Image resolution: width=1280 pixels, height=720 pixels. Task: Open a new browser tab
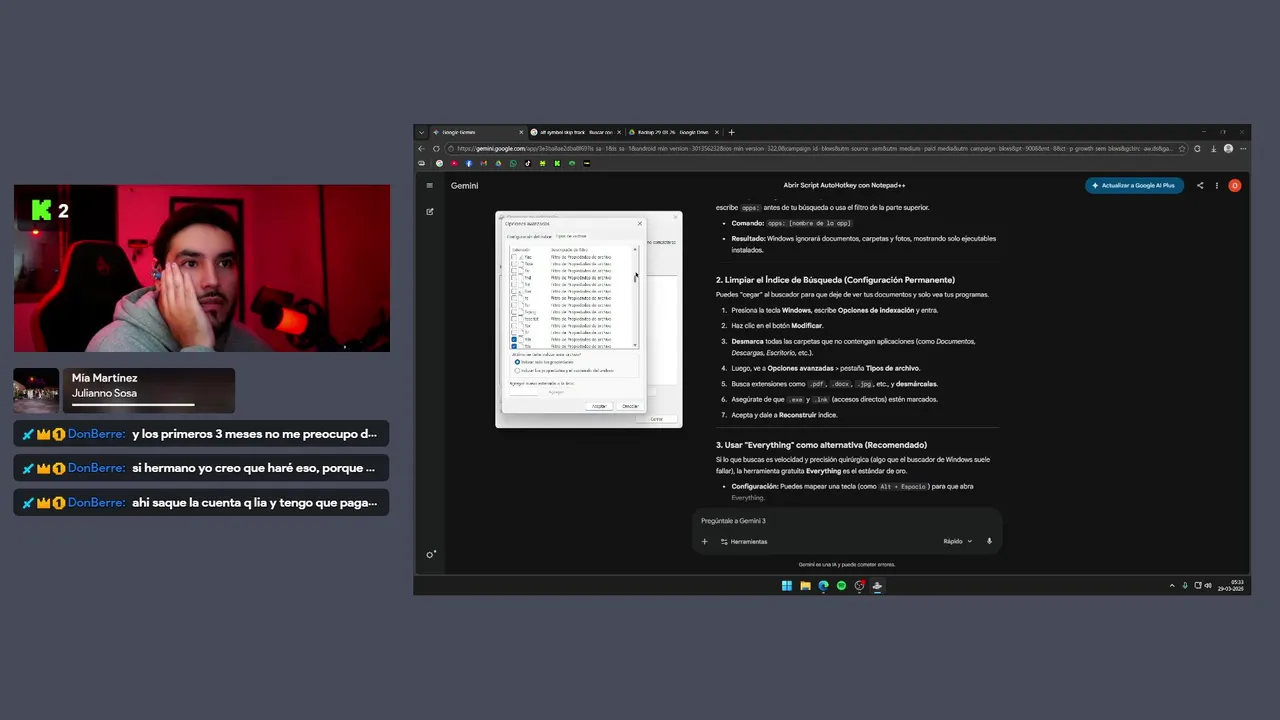click(731, 132)
